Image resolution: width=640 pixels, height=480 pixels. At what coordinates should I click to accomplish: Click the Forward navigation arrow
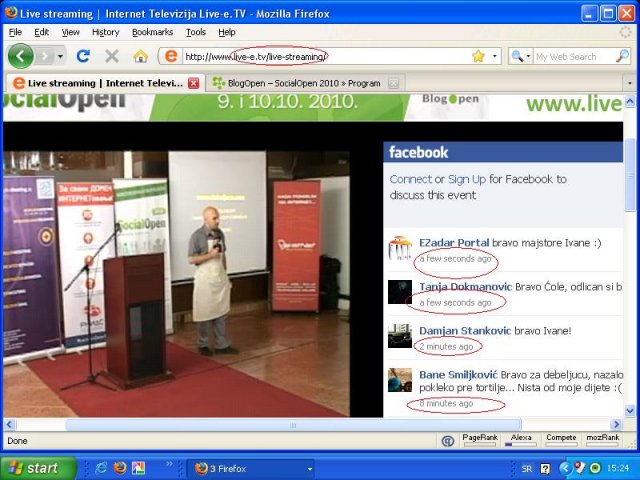click(45, 56)
